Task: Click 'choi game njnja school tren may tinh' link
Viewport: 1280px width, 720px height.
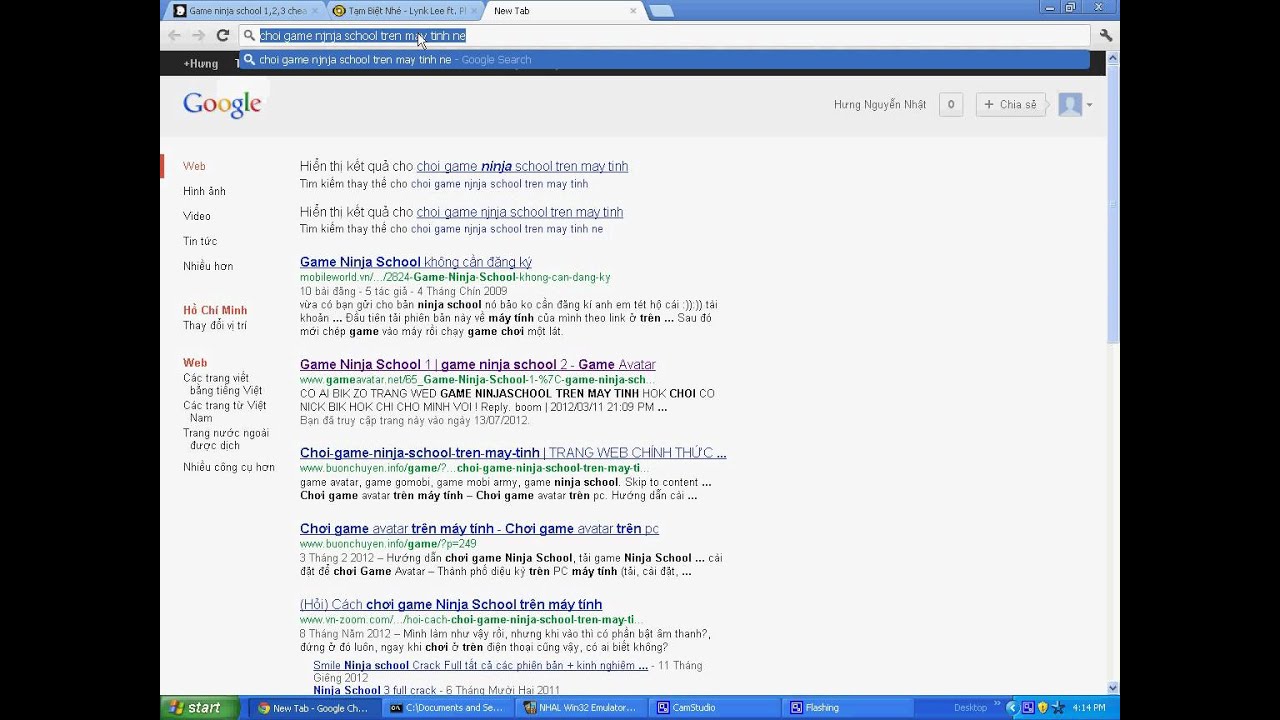Action: (519, 212)
